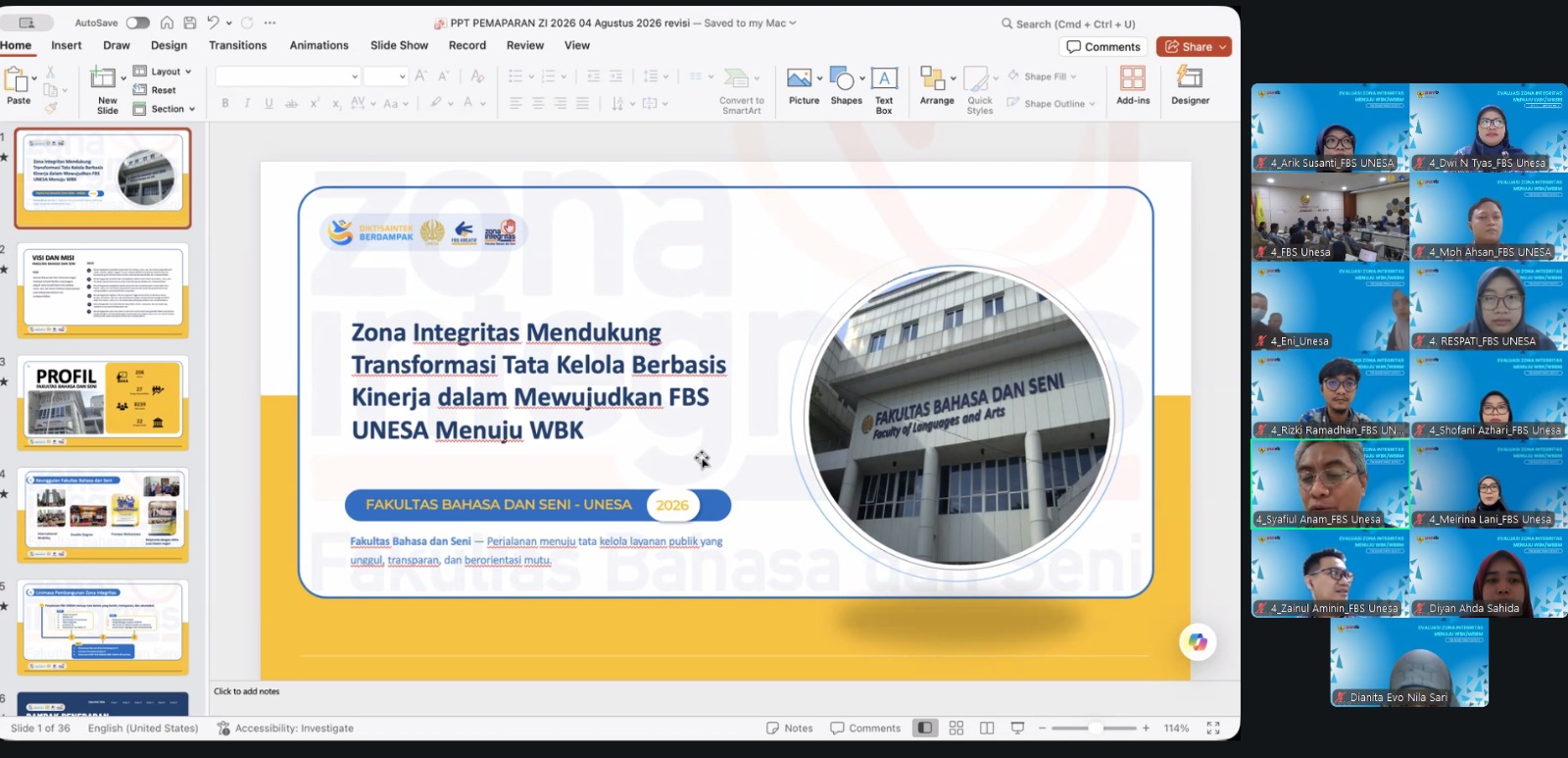This screenshot has width=1568, height=758.
Task: Expand the Arrange dropdown arrow
Action: click(954, 78)
